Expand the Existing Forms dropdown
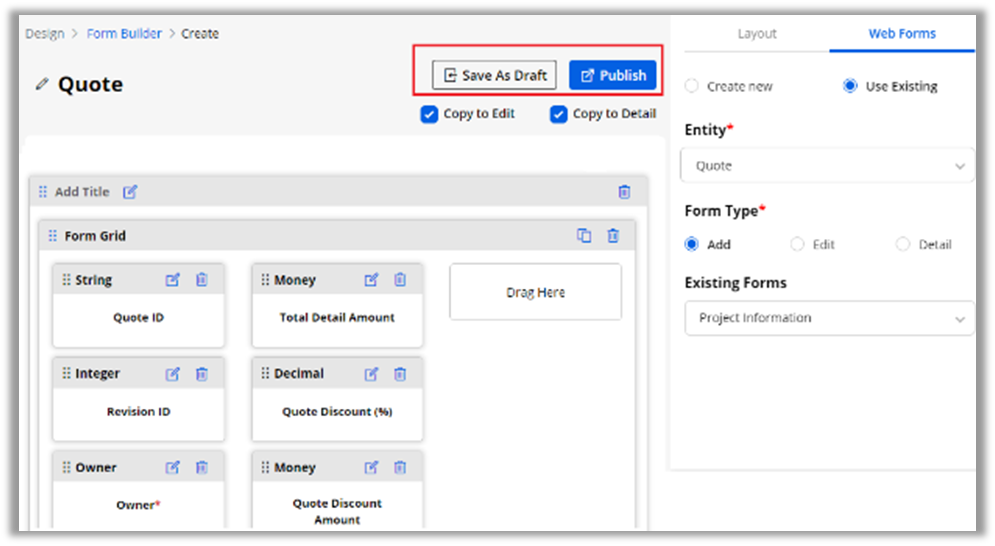Screen dimensions: 995x546 [826, 318]
